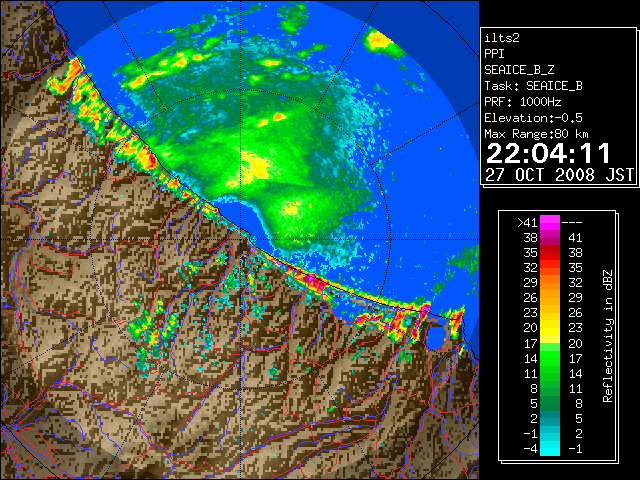This screenshot has width=640, height=480.
Task: Pick the bright green 14 to 17 dBZ band
Action: pos(550,358)
